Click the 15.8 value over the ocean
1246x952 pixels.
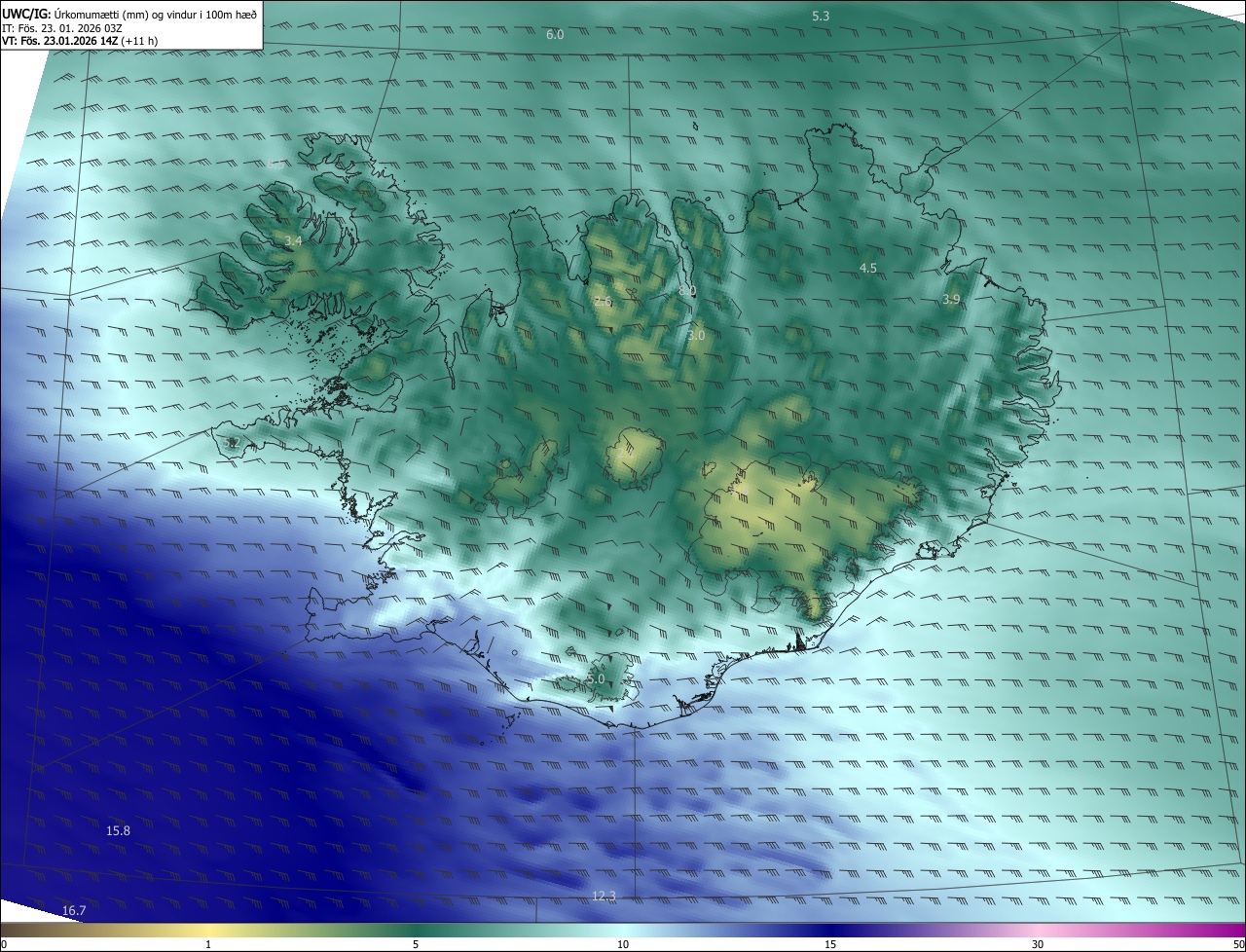pos(118,830)
